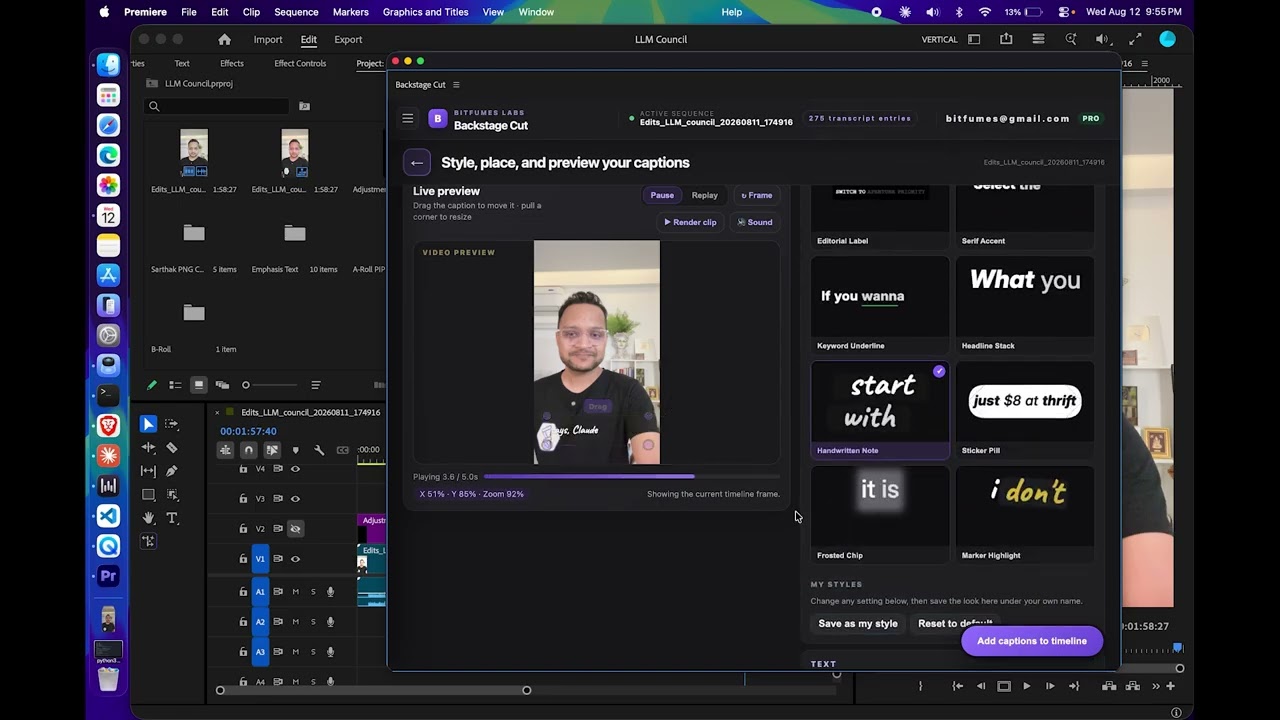Select the Track Select Forward tool

[172, 424]
